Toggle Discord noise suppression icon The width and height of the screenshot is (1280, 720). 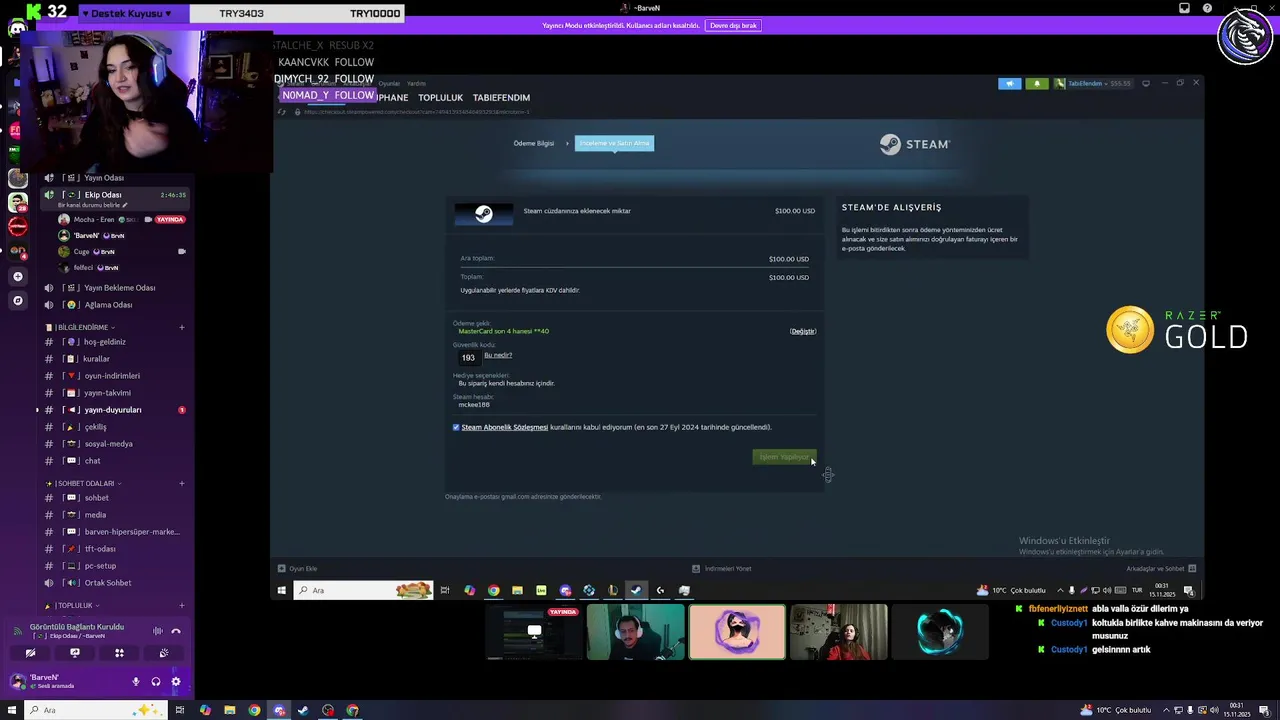pyautogui.click(x=157, y=631)
